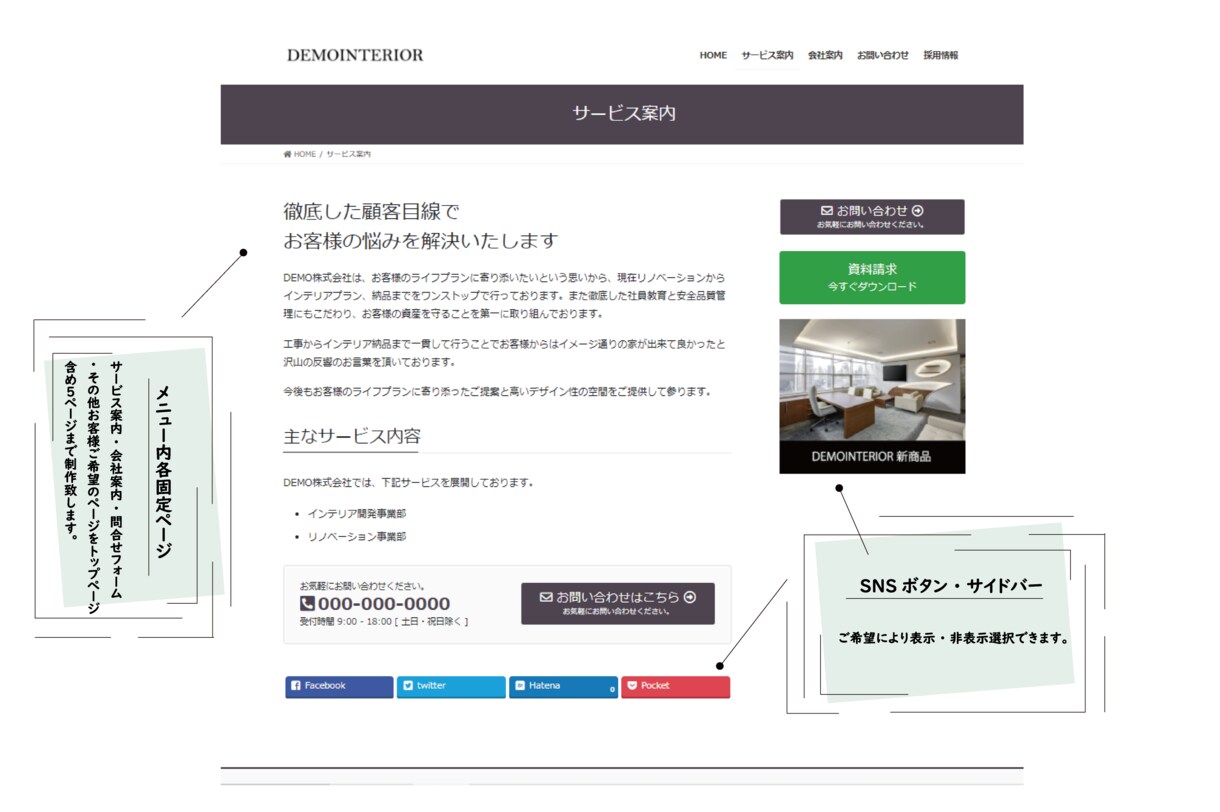Click the home icon in breadcrumb
Screen dimensions: 1220x812
(x=288, y=154)
